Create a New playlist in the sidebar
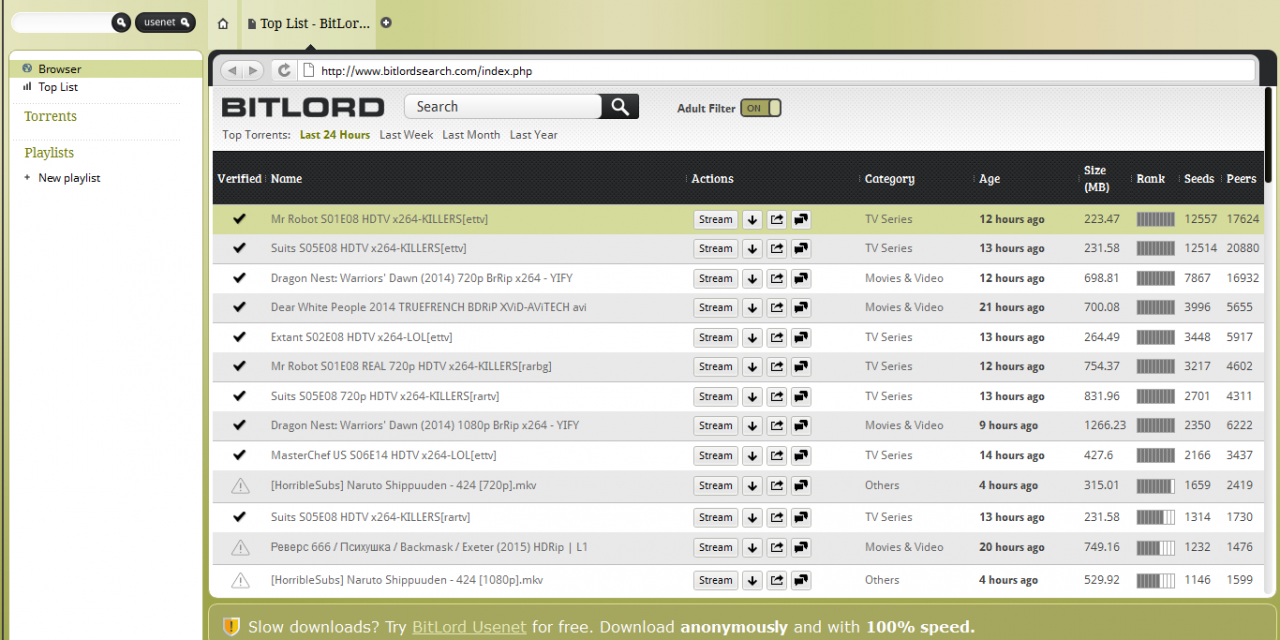The height and width of the screenshot is (640, 1280). [69, 178]
